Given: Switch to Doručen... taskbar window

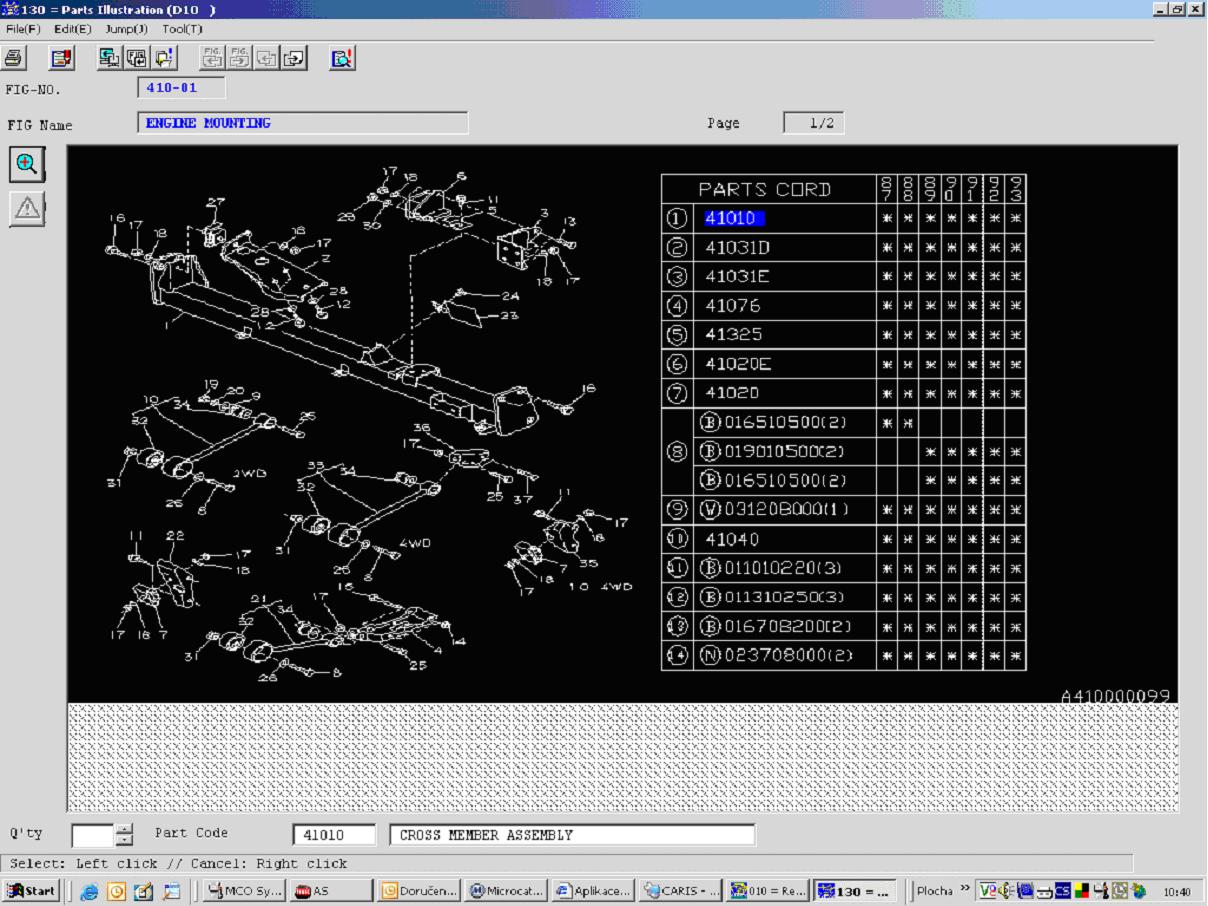Looking at the screenshot, I should [x=419, y=891].
